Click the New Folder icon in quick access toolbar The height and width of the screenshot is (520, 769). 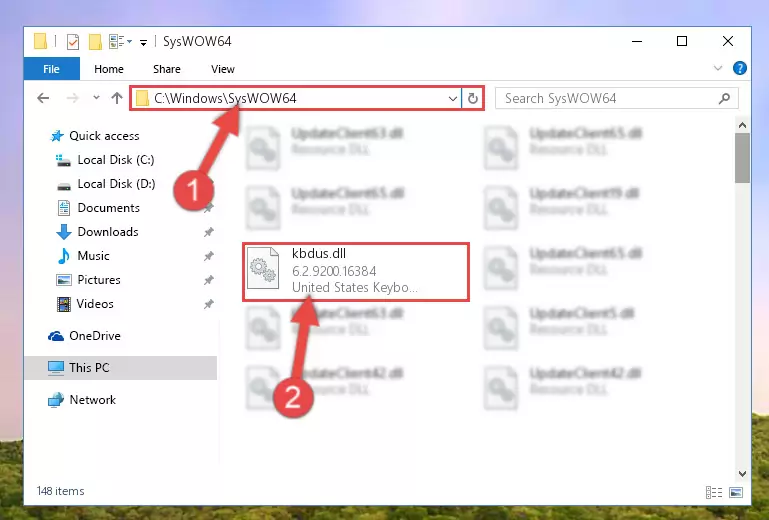[x=95, y=42]
